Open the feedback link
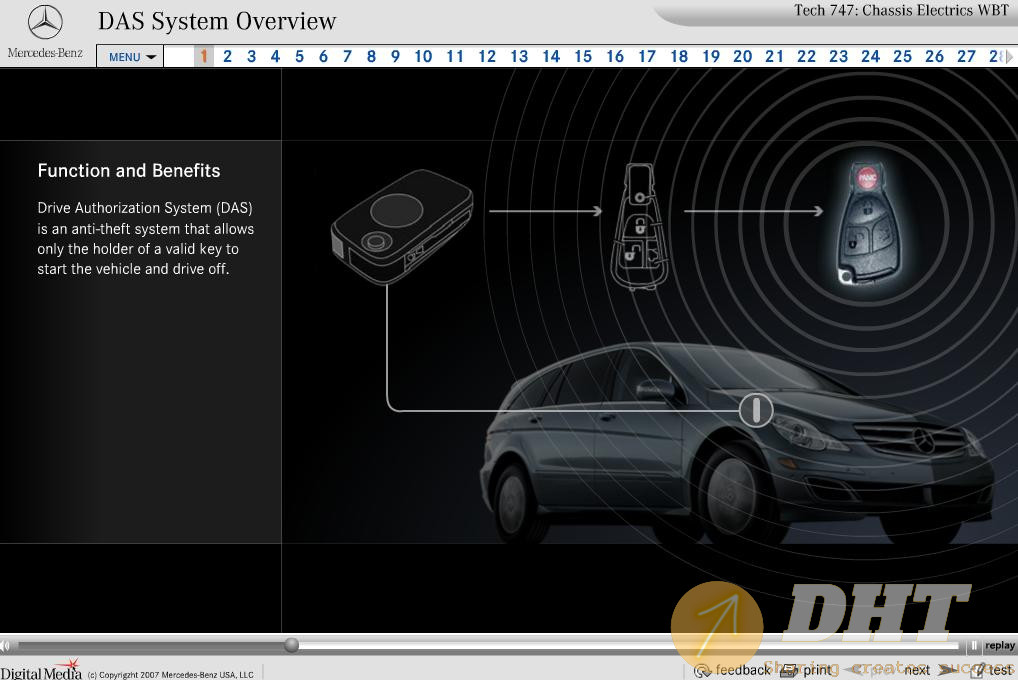The width and height of the screenshot is (1018, 680). click(x=733, y=670)
